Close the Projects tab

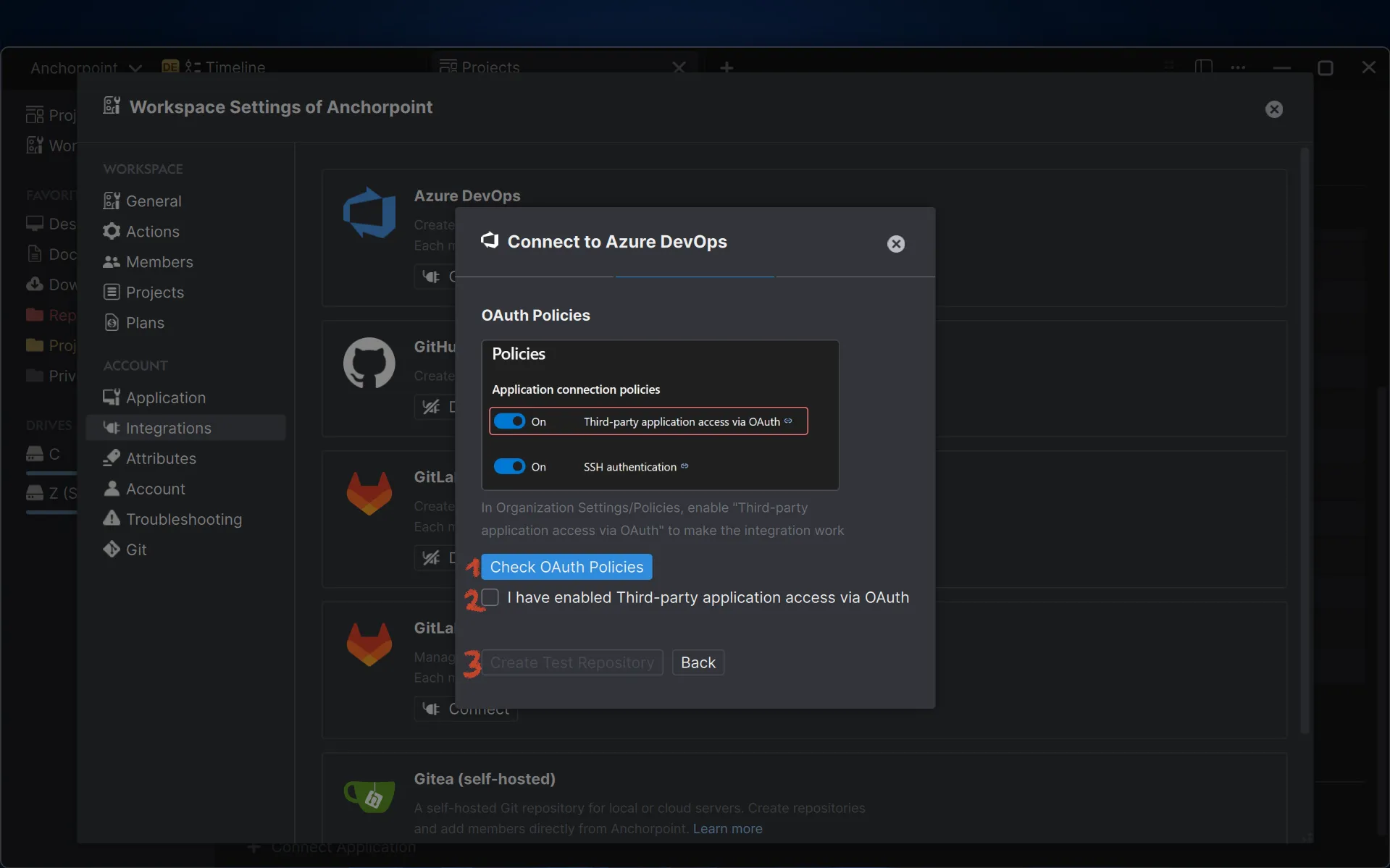point(679,67)
